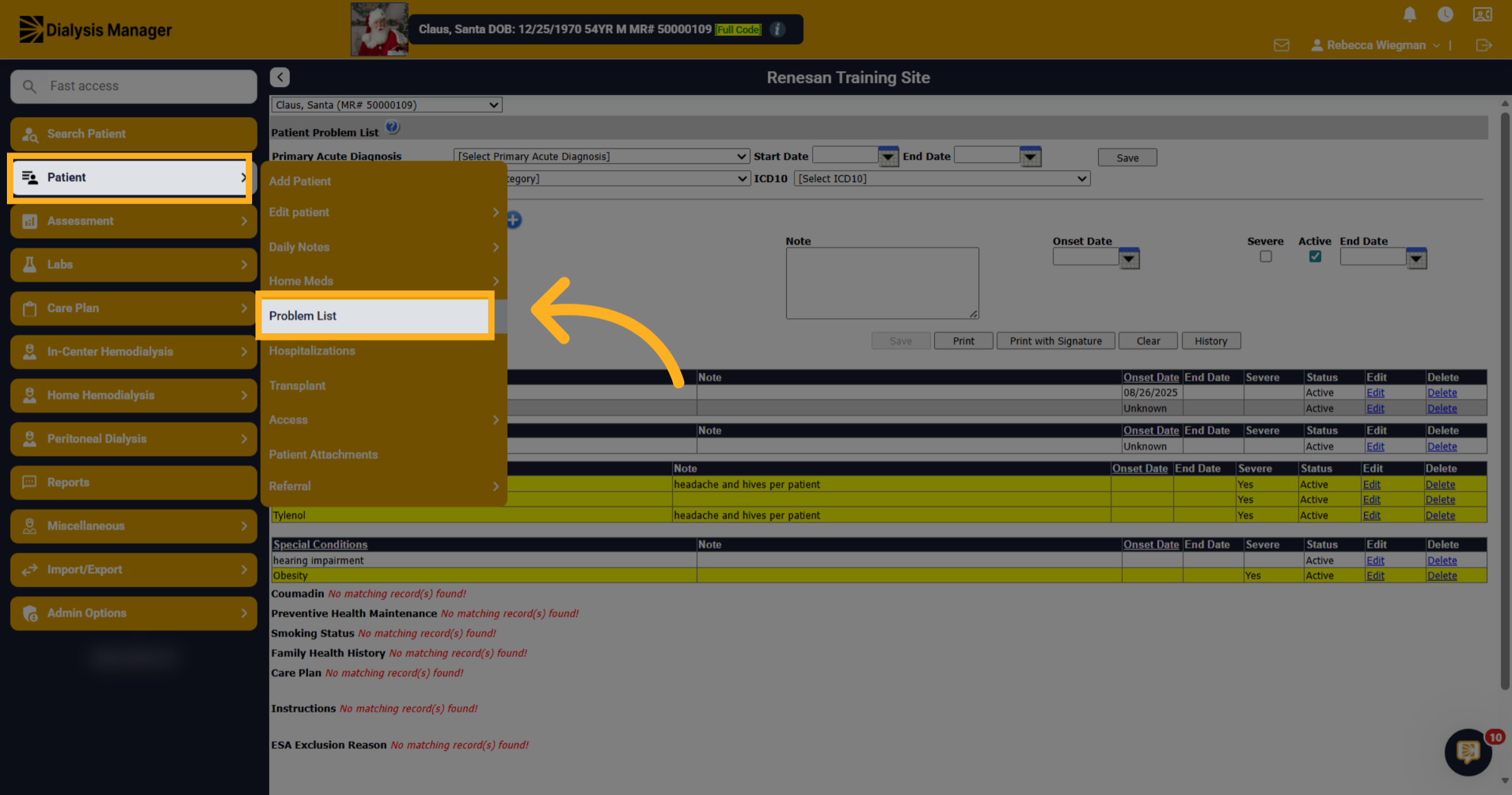Open Onset Date calendar picker

[x=1129, y=258]
